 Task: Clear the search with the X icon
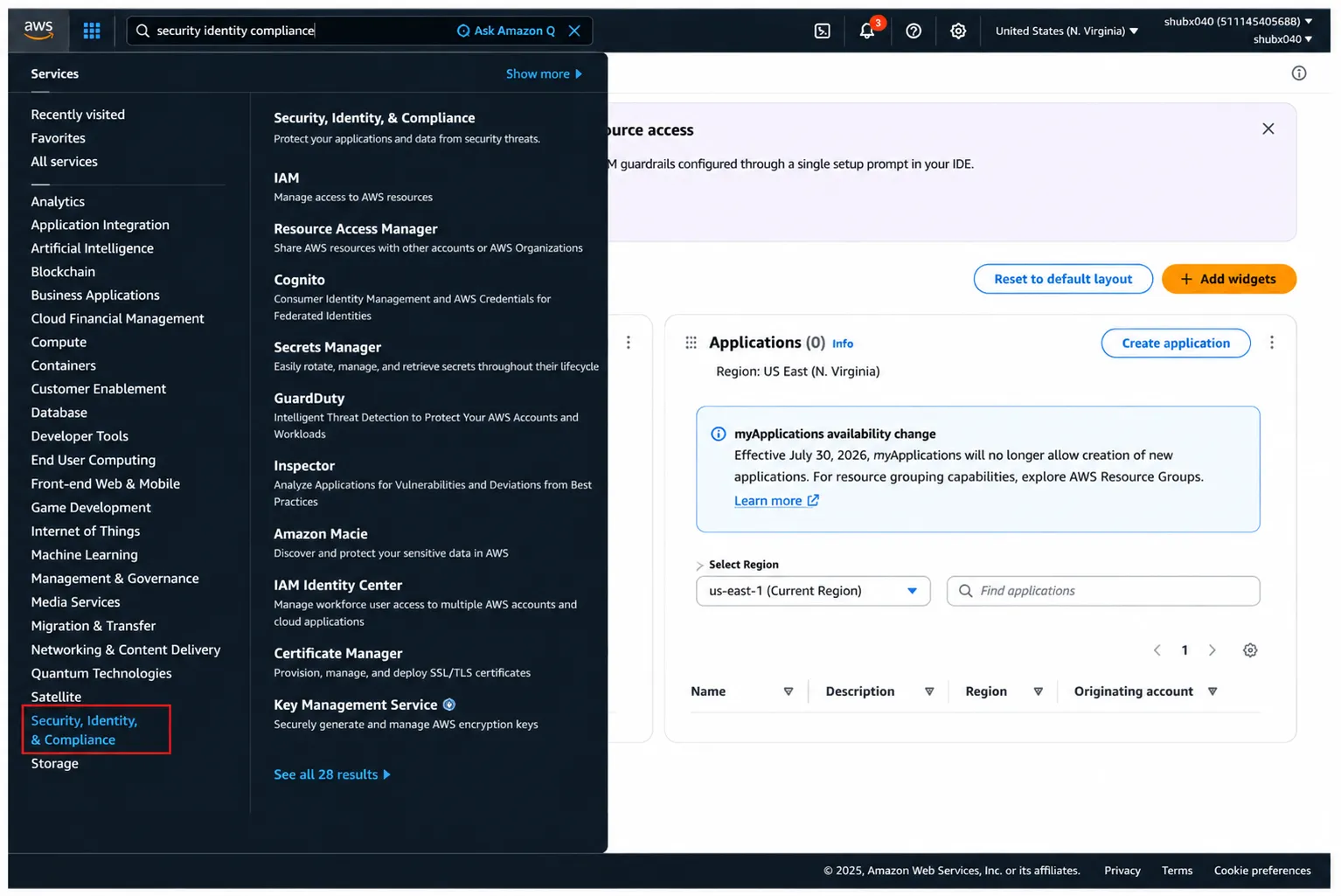click(x=574, y=31)
